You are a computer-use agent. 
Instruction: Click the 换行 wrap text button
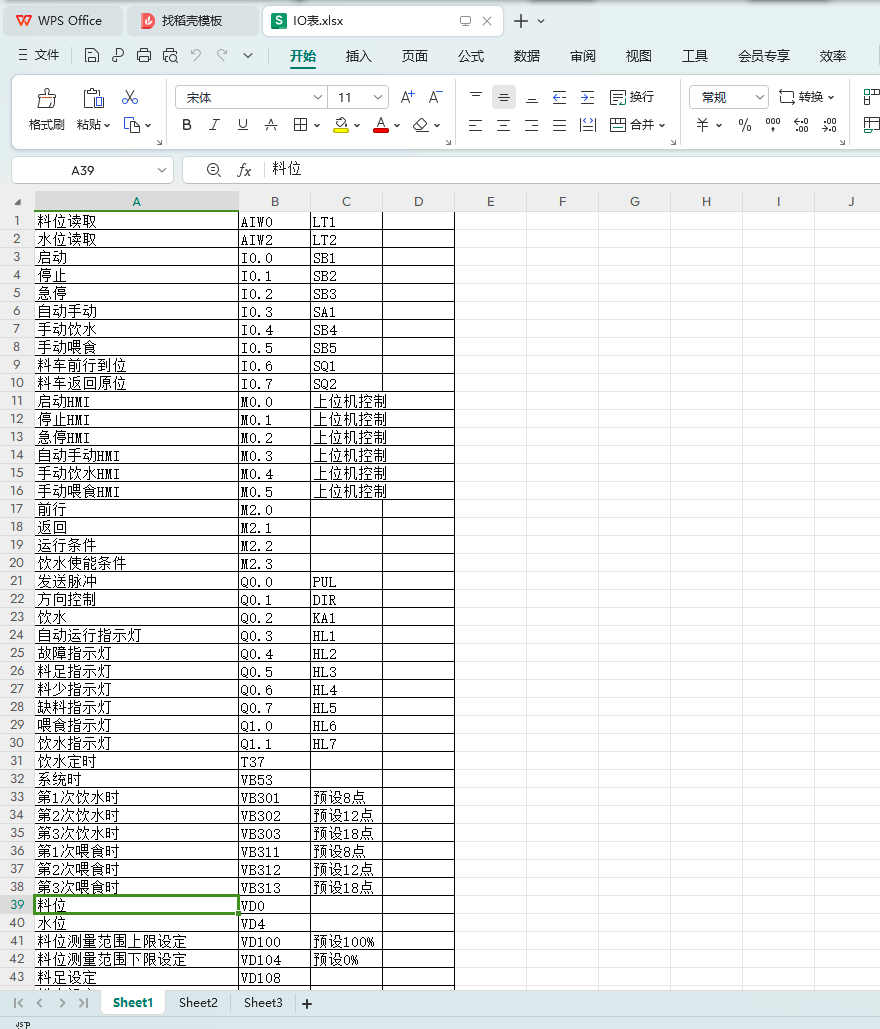(631, 97)
